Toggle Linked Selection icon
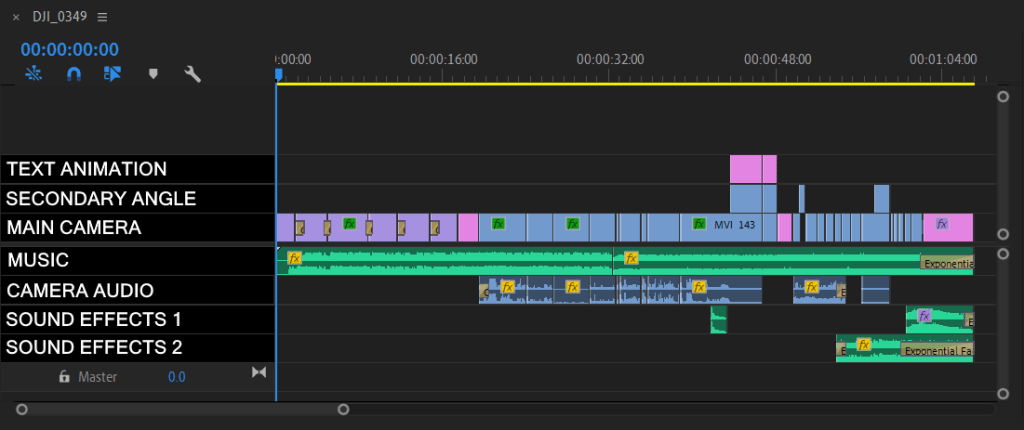The height and width of the screenshot is (430, 1024). (112, 74)
